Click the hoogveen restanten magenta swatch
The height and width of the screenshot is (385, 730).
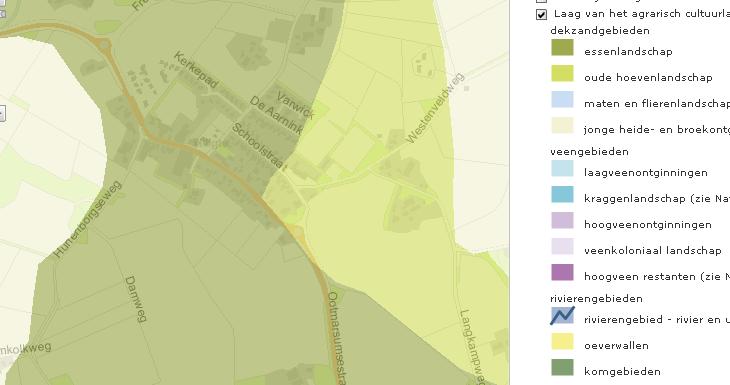click(562, 273)
